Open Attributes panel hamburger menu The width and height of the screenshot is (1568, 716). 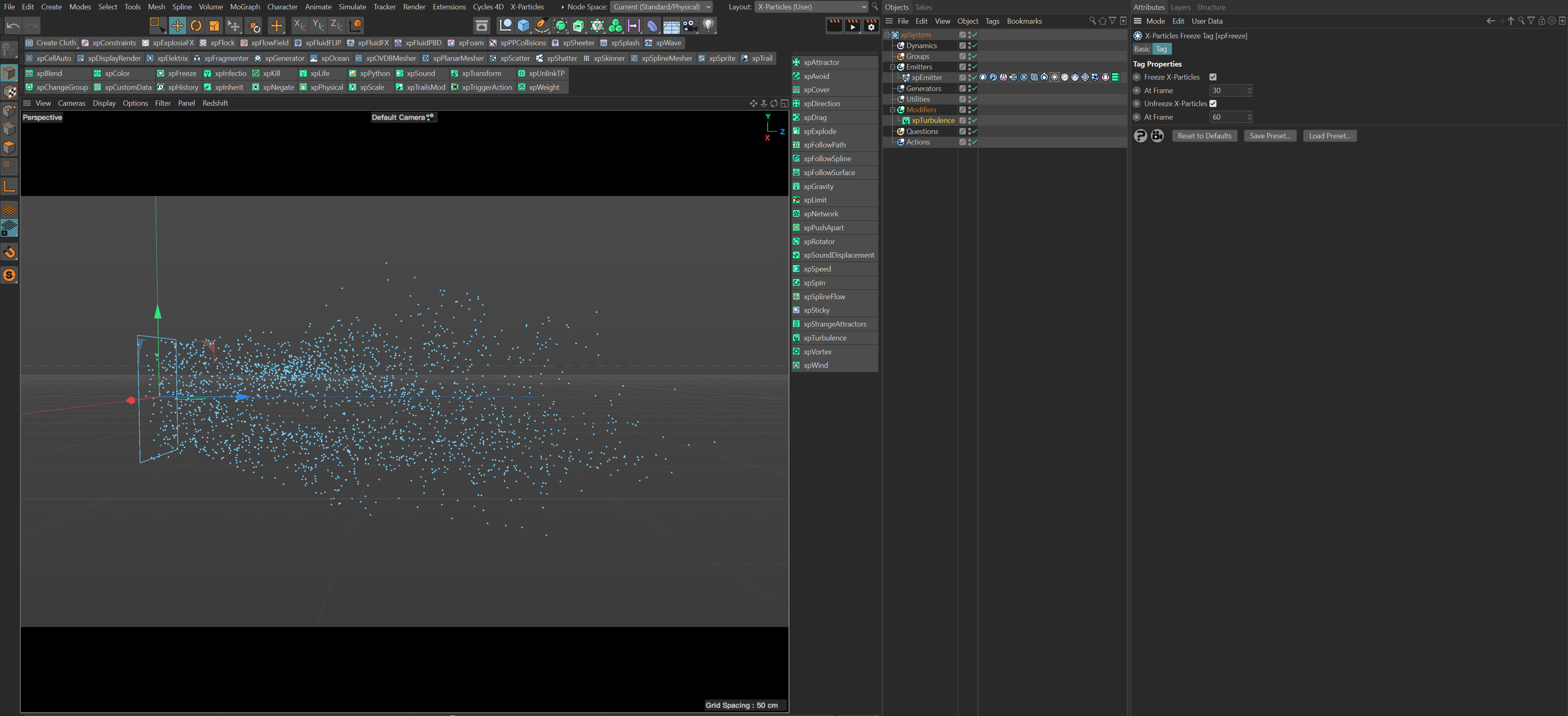(x=1137, y=21)
